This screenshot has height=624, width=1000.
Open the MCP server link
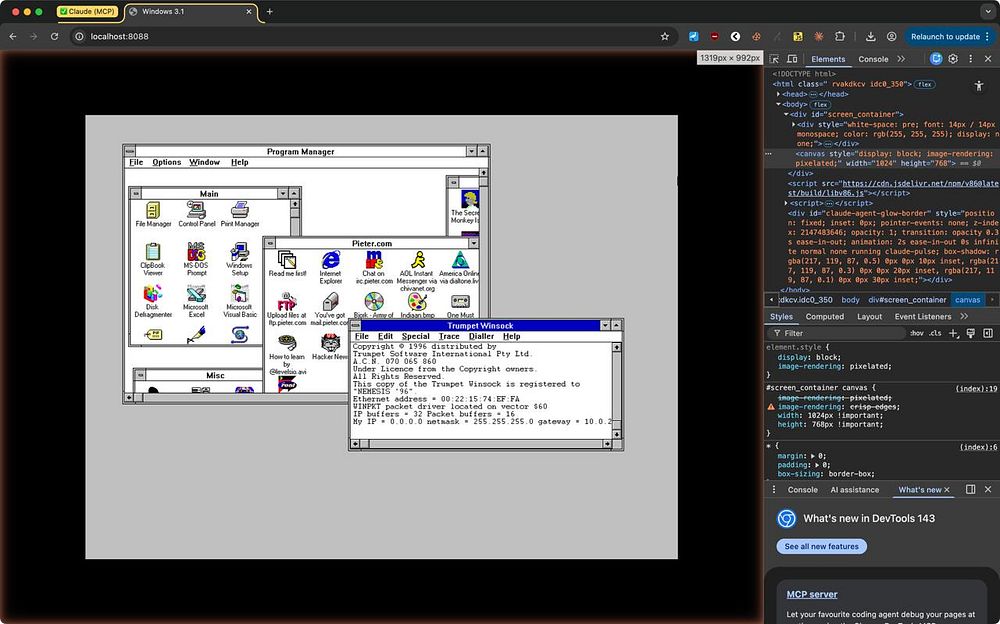[811, 594]
